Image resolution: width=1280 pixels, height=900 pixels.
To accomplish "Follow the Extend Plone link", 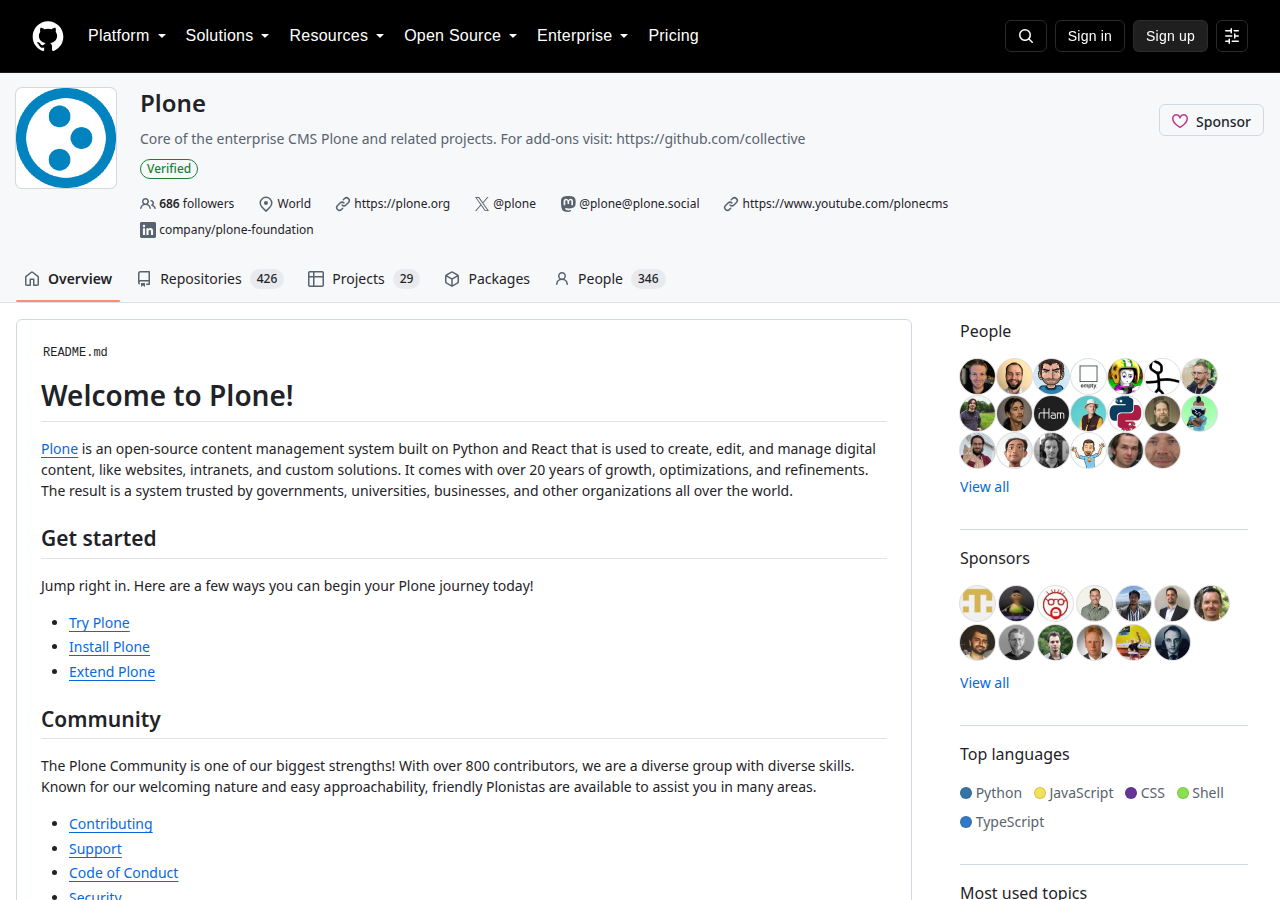I will (112, 672).
